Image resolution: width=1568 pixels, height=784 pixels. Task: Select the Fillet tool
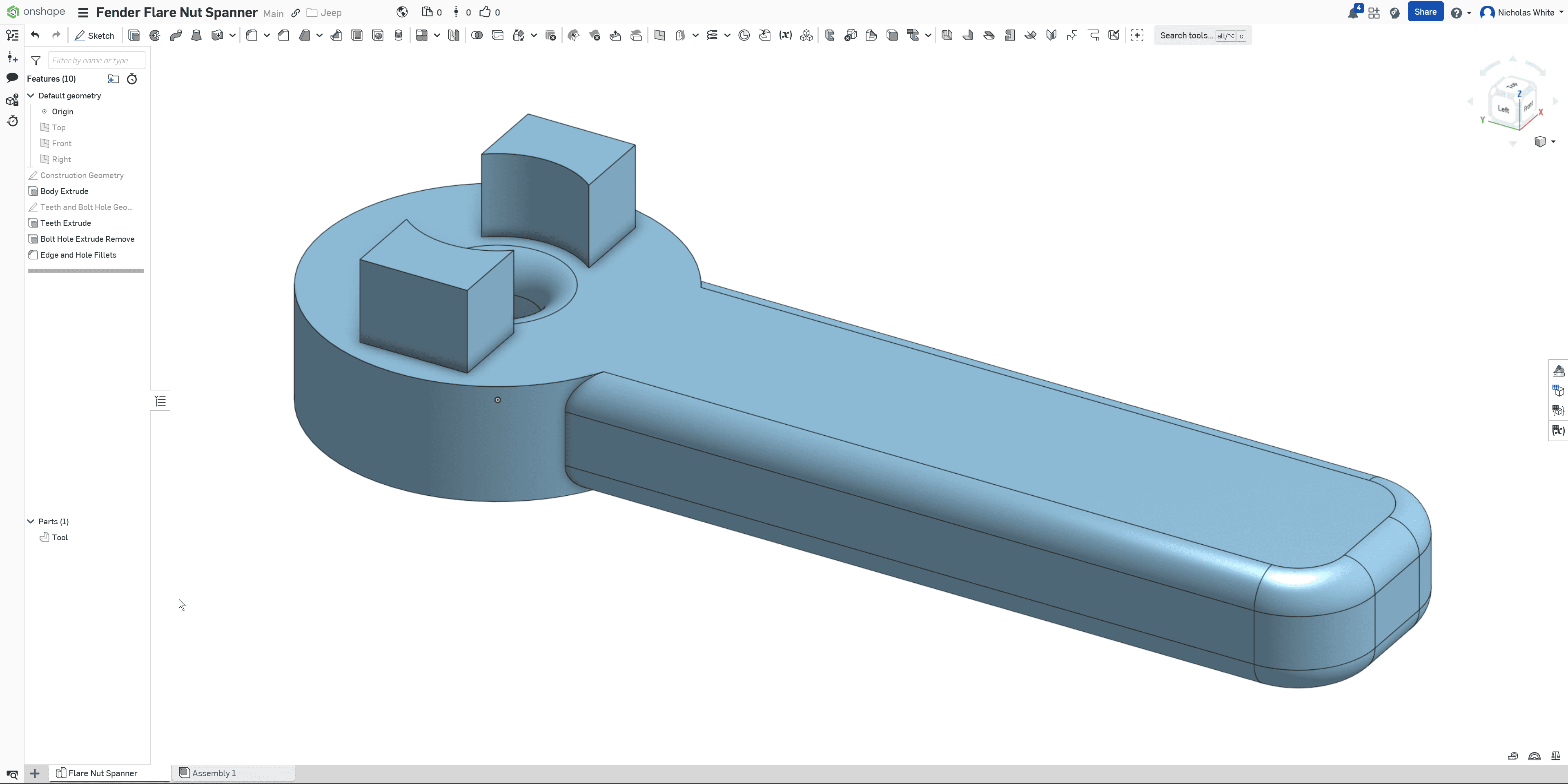(252, 35)
